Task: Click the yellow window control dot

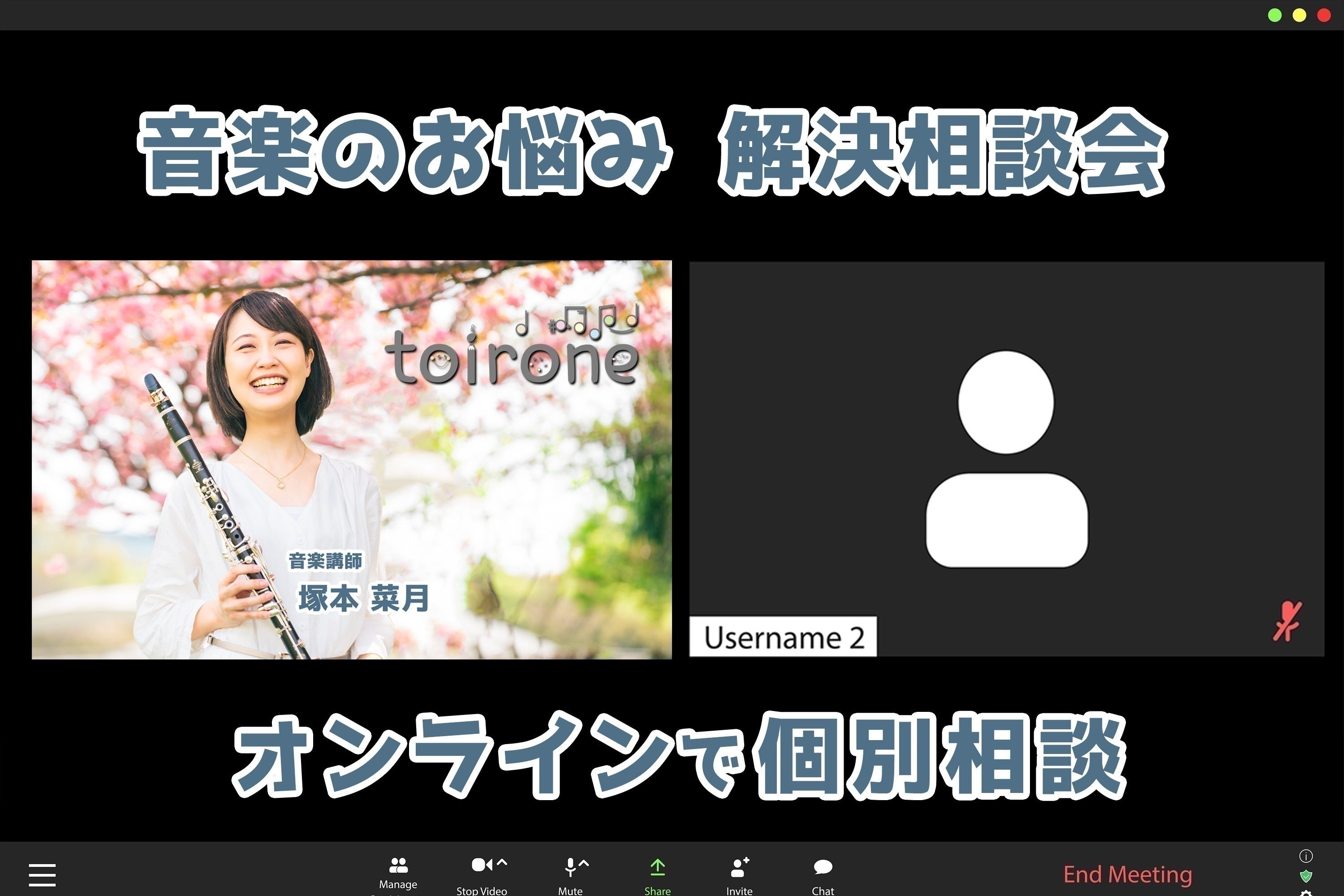Action: [1300, 15]
